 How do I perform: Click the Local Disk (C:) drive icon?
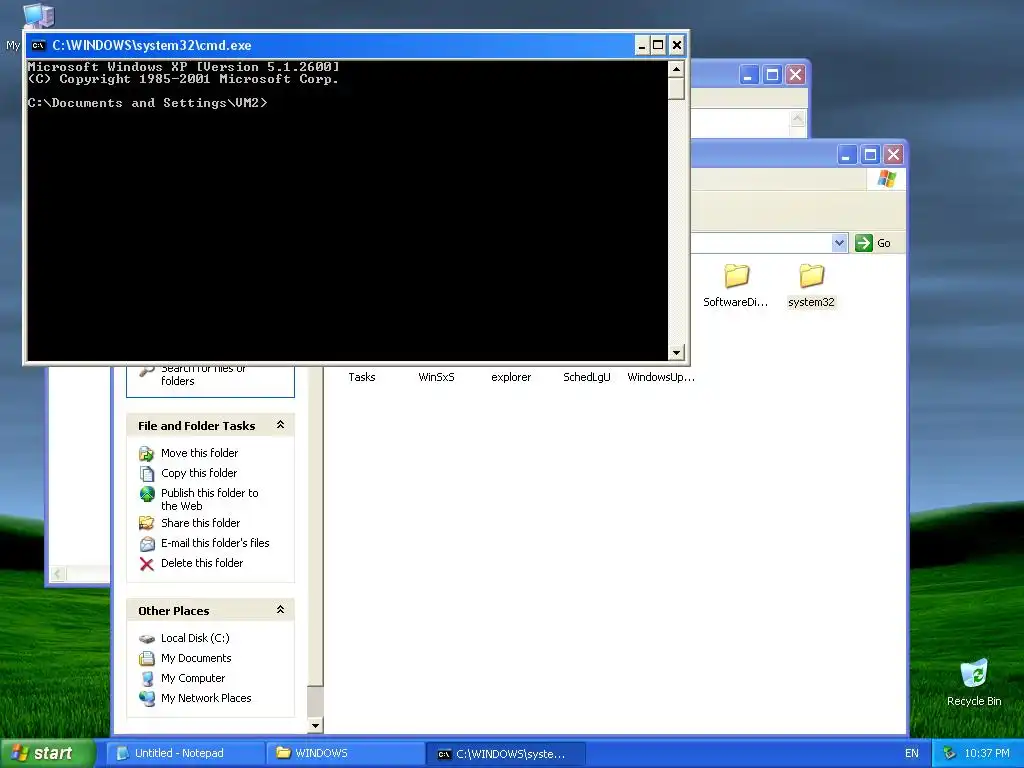point(147,639)
